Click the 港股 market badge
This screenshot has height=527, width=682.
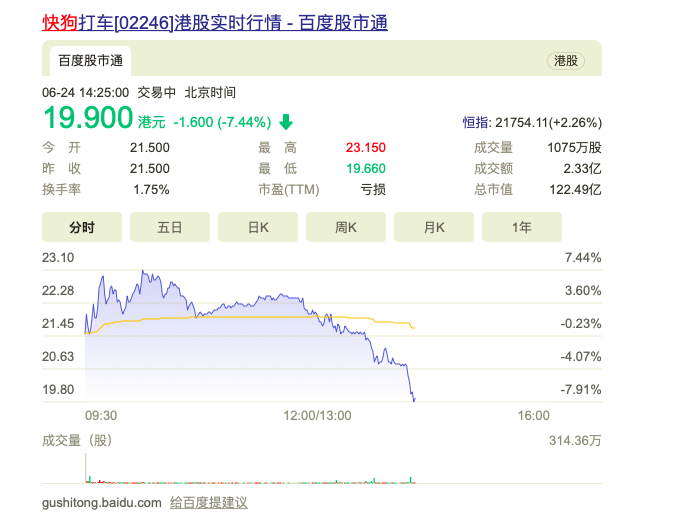click(x=566, y=61)
